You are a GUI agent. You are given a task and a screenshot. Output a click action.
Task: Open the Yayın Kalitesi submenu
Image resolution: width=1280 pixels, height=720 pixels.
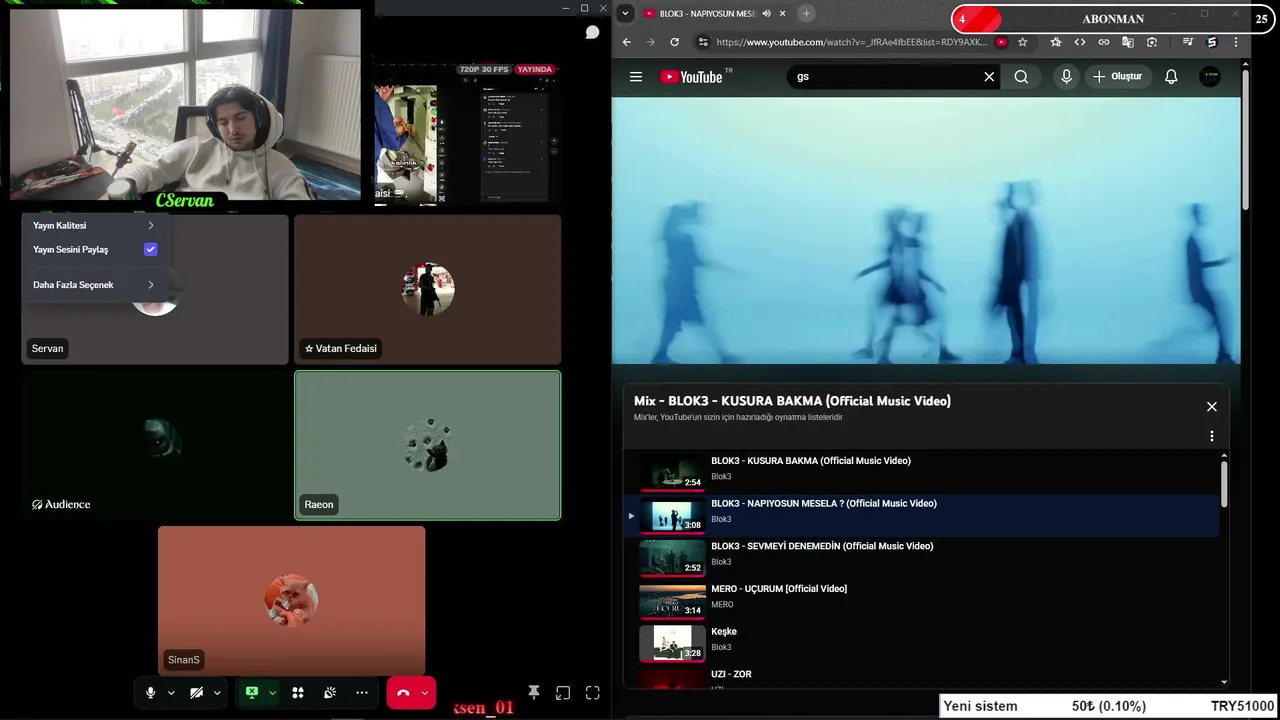[93, 226]
